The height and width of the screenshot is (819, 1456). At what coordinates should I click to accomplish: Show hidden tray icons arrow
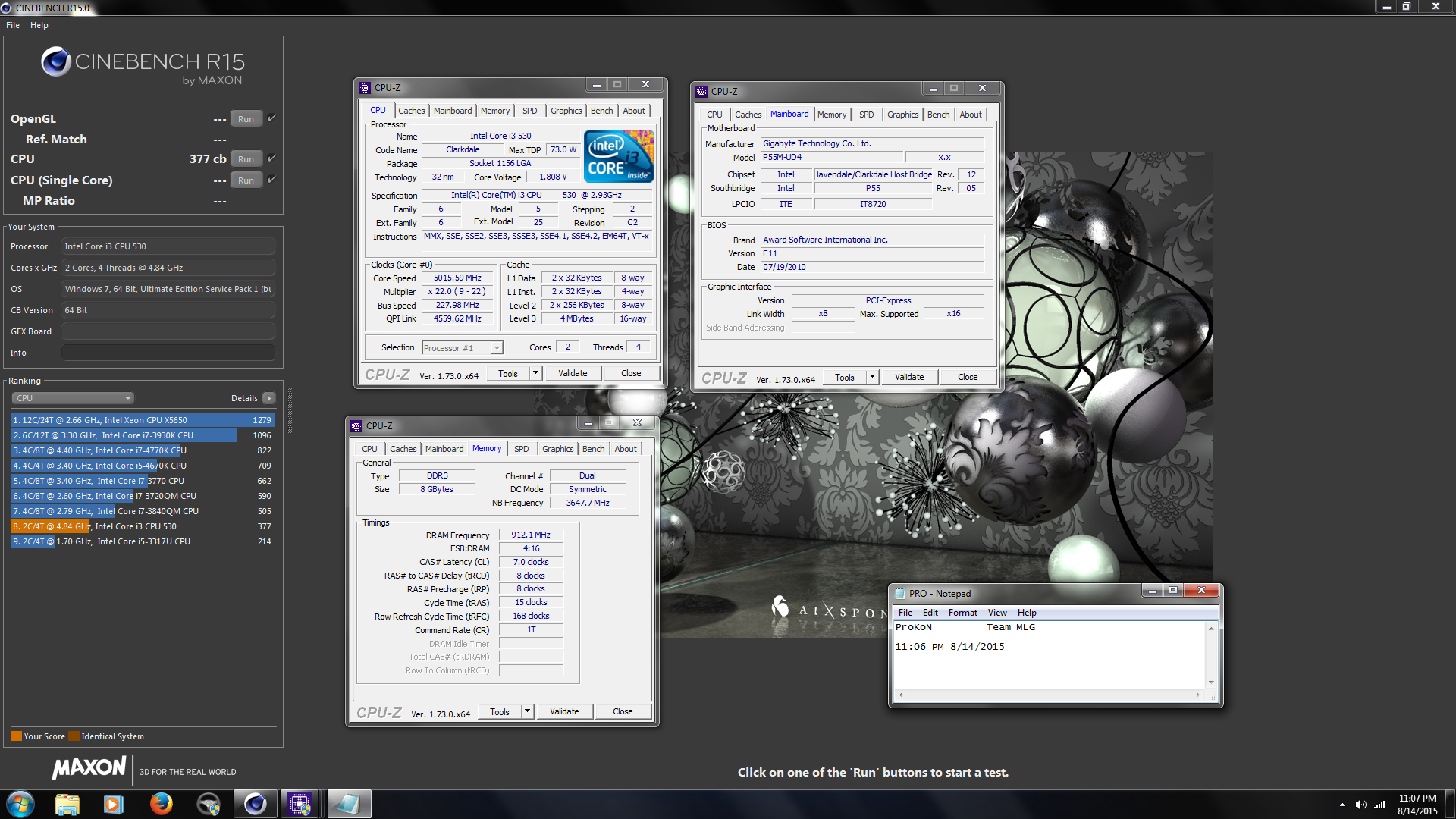tap(1342, 805)
